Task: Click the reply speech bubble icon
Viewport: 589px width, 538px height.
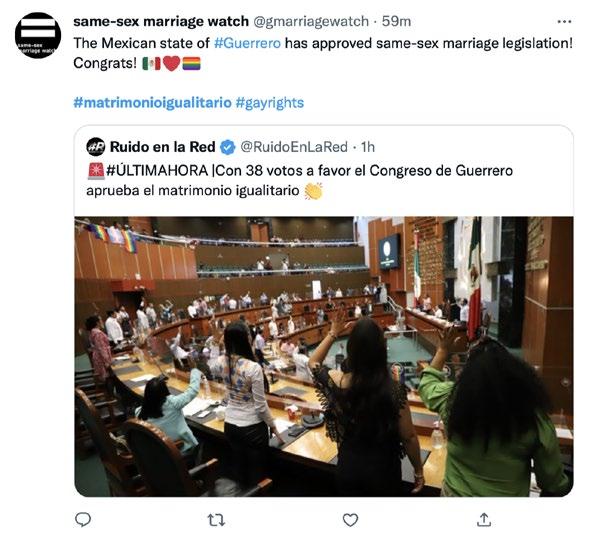Action: click(x=83, y=520)
